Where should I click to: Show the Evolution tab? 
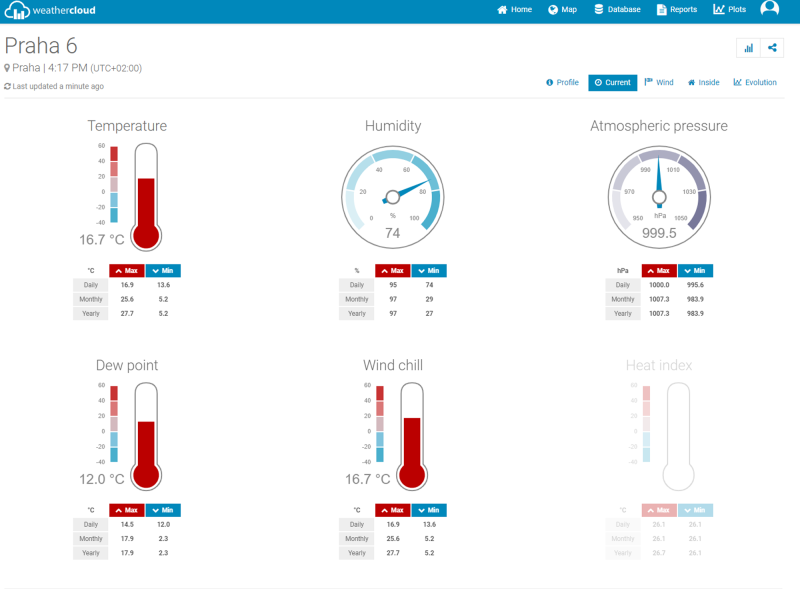(x=755, y=82)
